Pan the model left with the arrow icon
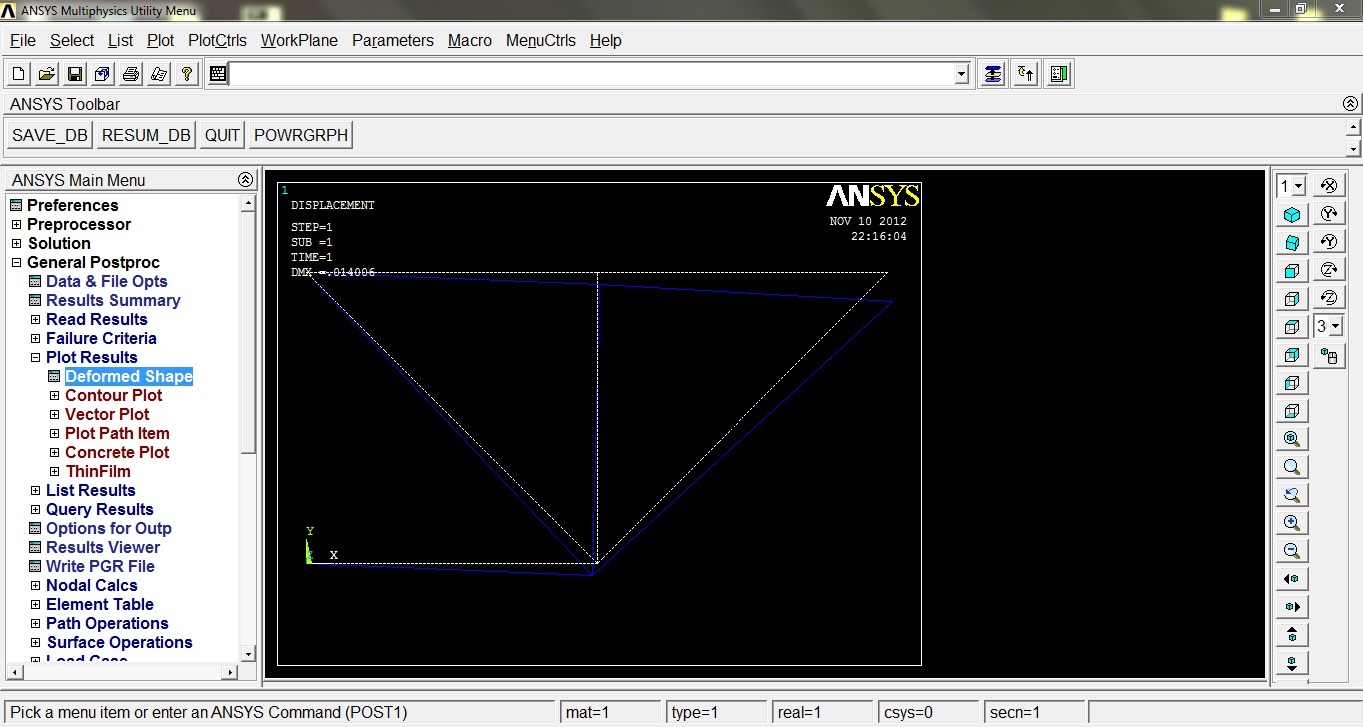This screenshot has height=727, width=1363. coord(1292,579)
